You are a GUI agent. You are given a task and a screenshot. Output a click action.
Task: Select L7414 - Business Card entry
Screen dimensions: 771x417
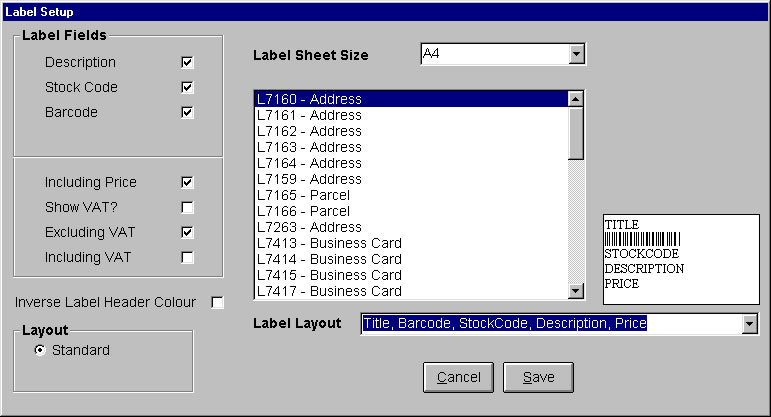[412, 259]
